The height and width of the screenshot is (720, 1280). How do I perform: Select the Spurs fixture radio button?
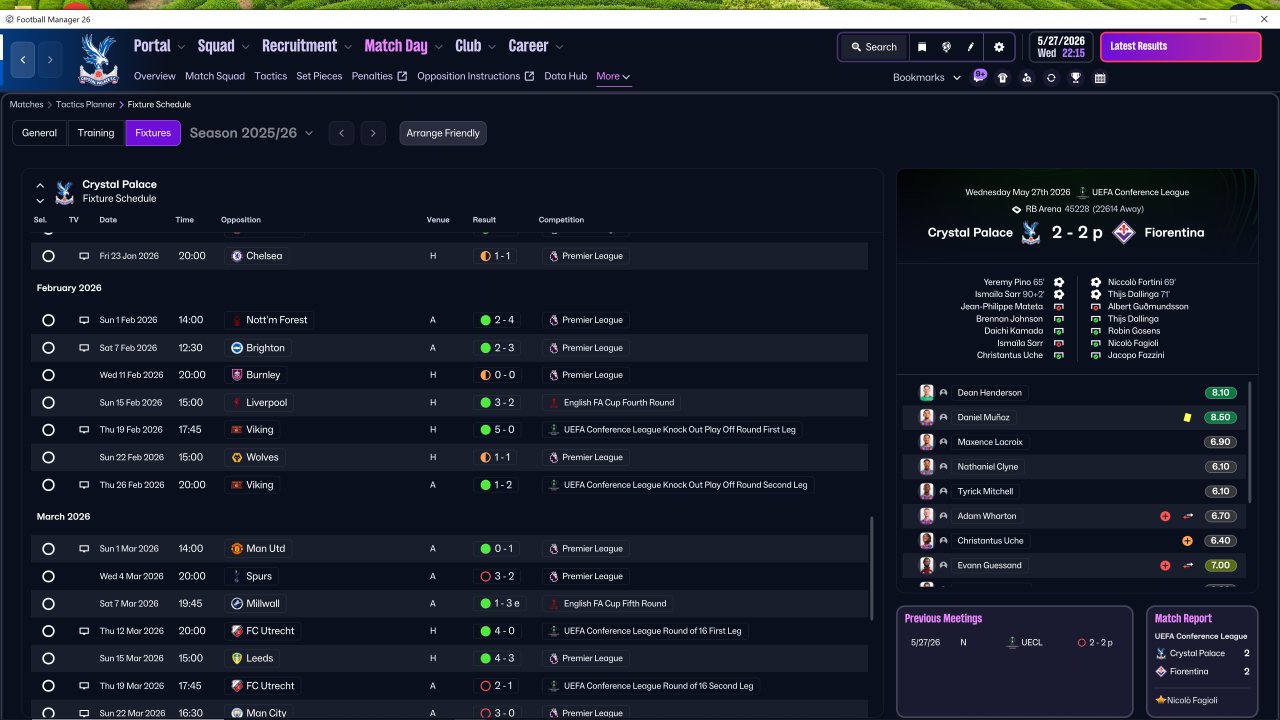coord(48,576)
